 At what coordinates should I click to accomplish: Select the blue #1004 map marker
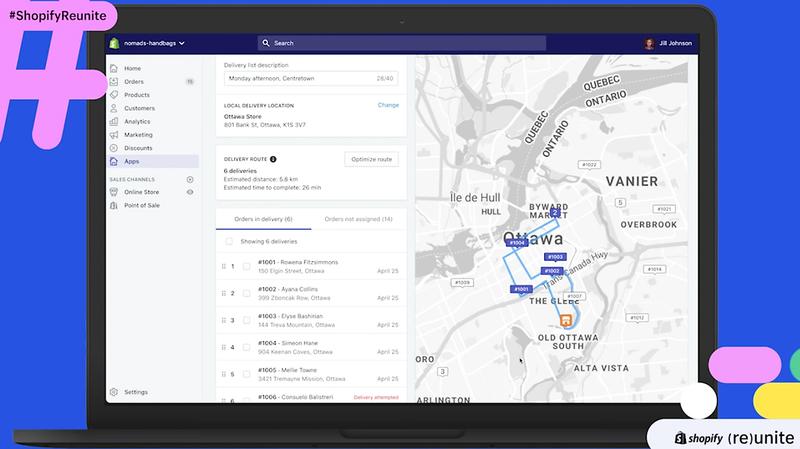tap(517, 243)
